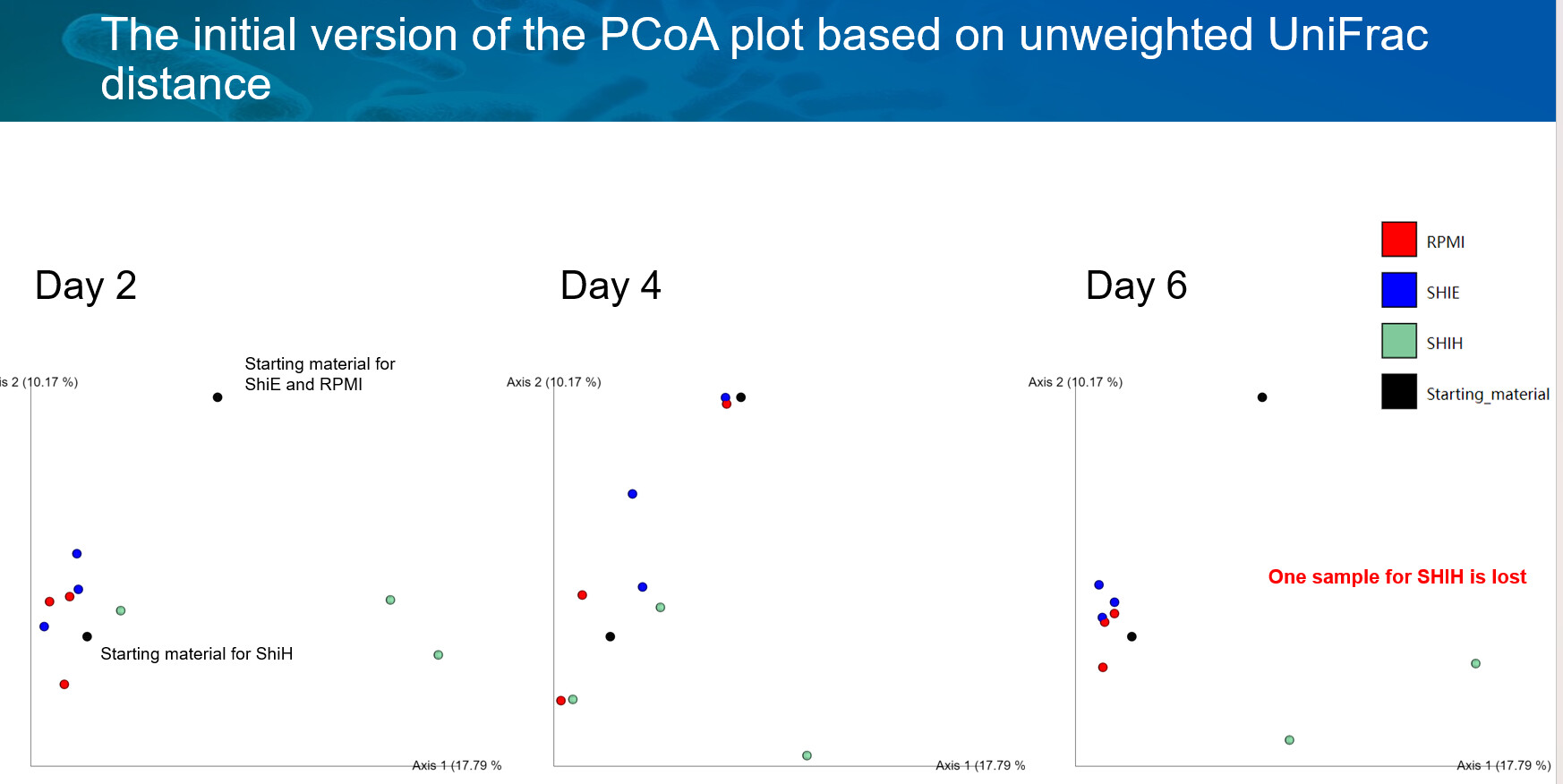Select the black Starting_material legend swatch
The width and height of the screenshot is (1563, 784).
tap(1398, 392)
